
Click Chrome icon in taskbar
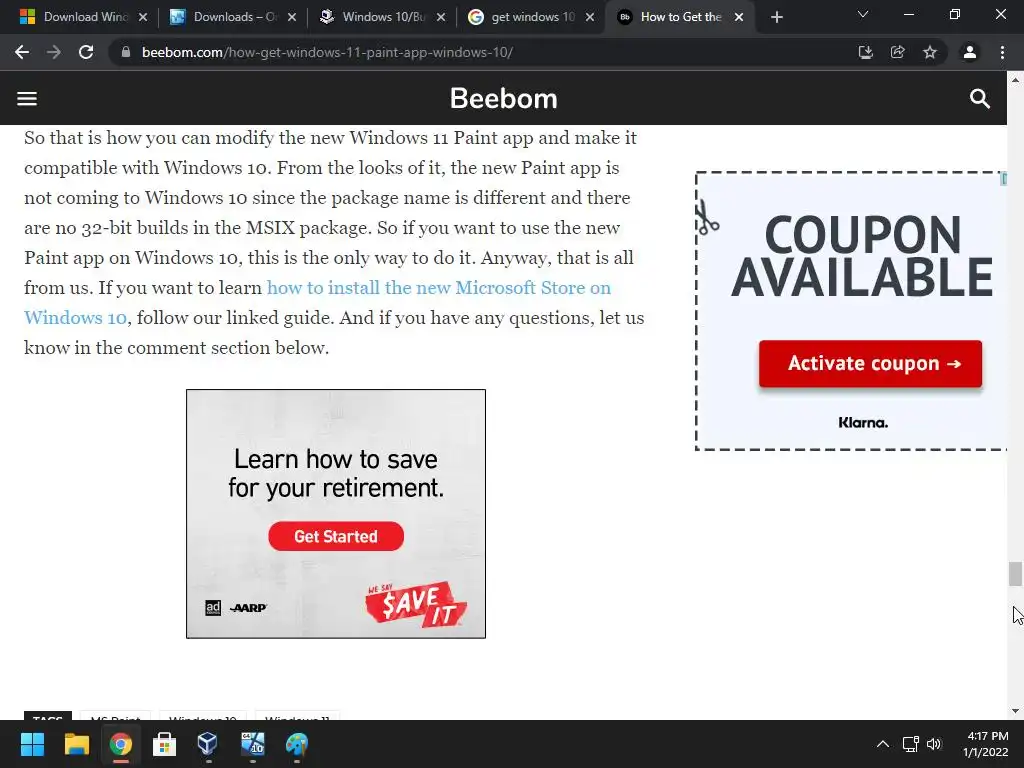pyautogui.click(x=120, y=744)
